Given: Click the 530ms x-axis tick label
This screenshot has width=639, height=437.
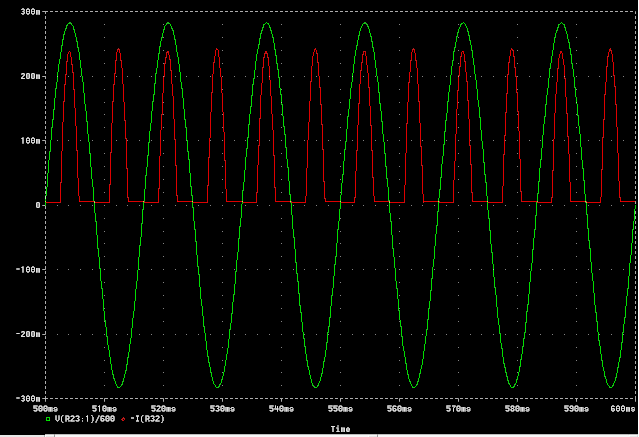Looking at the screenshot, I should pos(223,409).
